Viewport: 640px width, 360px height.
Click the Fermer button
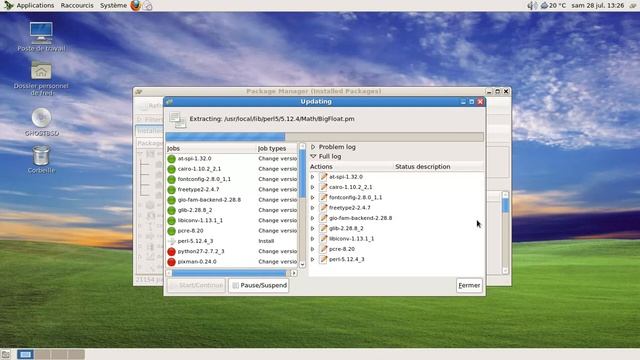tap(469, 285)
